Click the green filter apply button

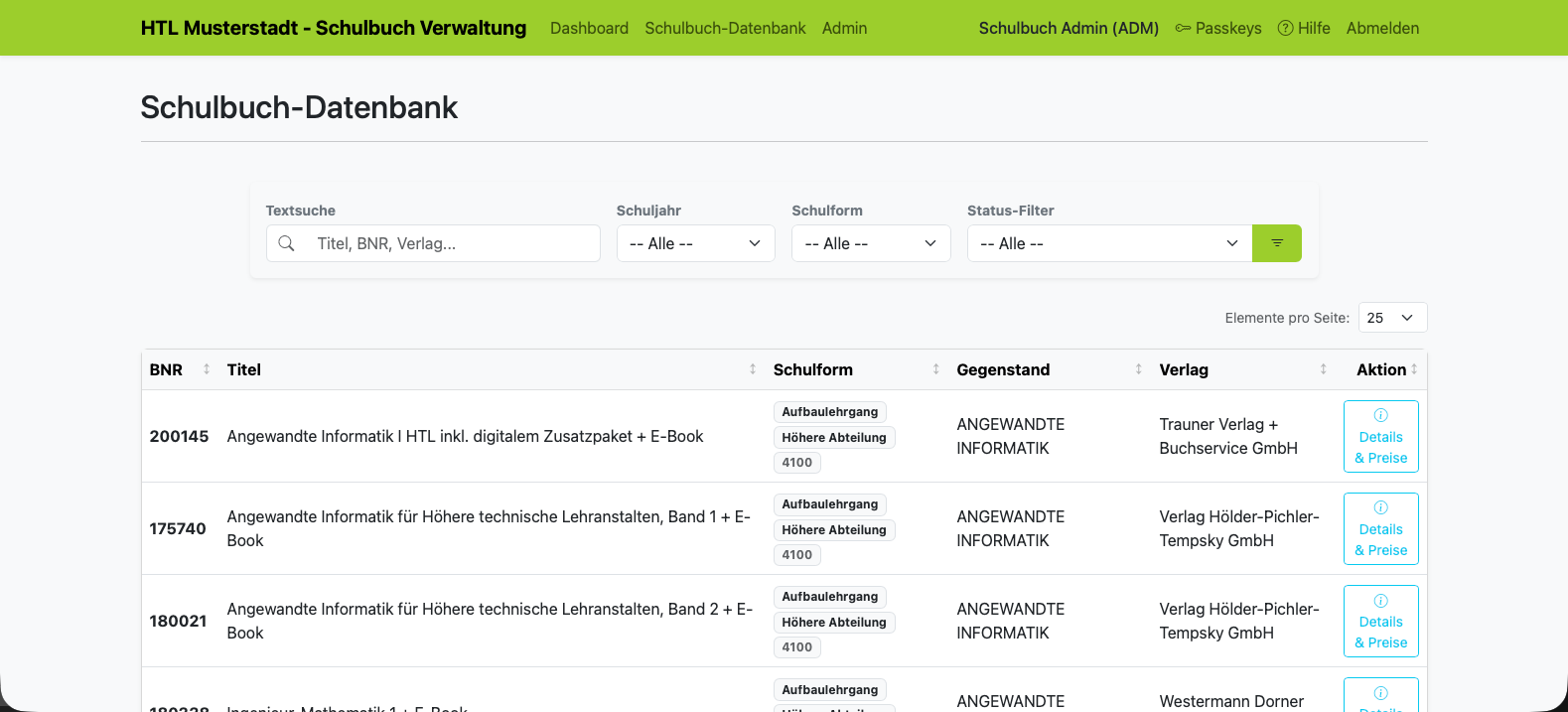click(x=1276, y=243)
